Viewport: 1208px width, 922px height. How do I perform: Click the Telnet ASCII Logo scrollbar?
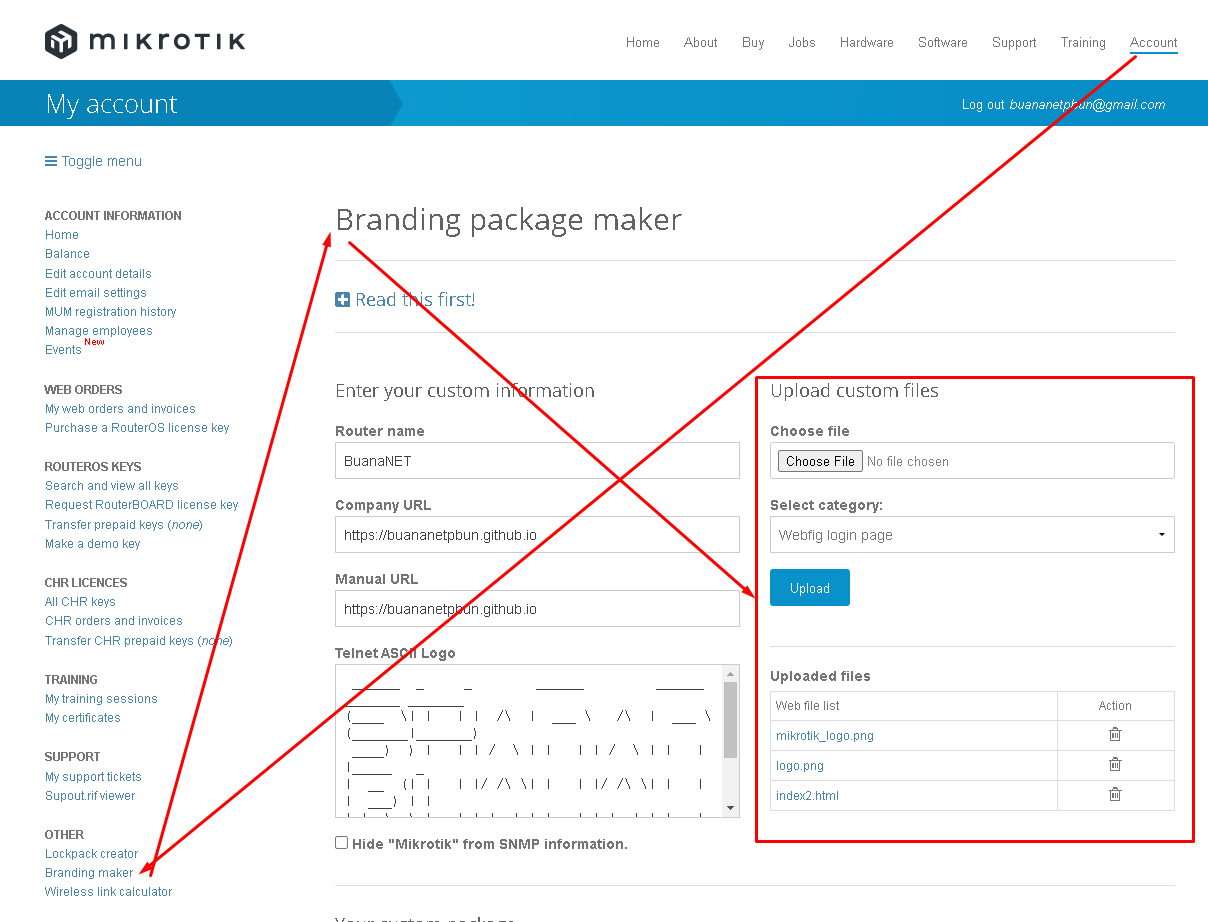point(730,740)
